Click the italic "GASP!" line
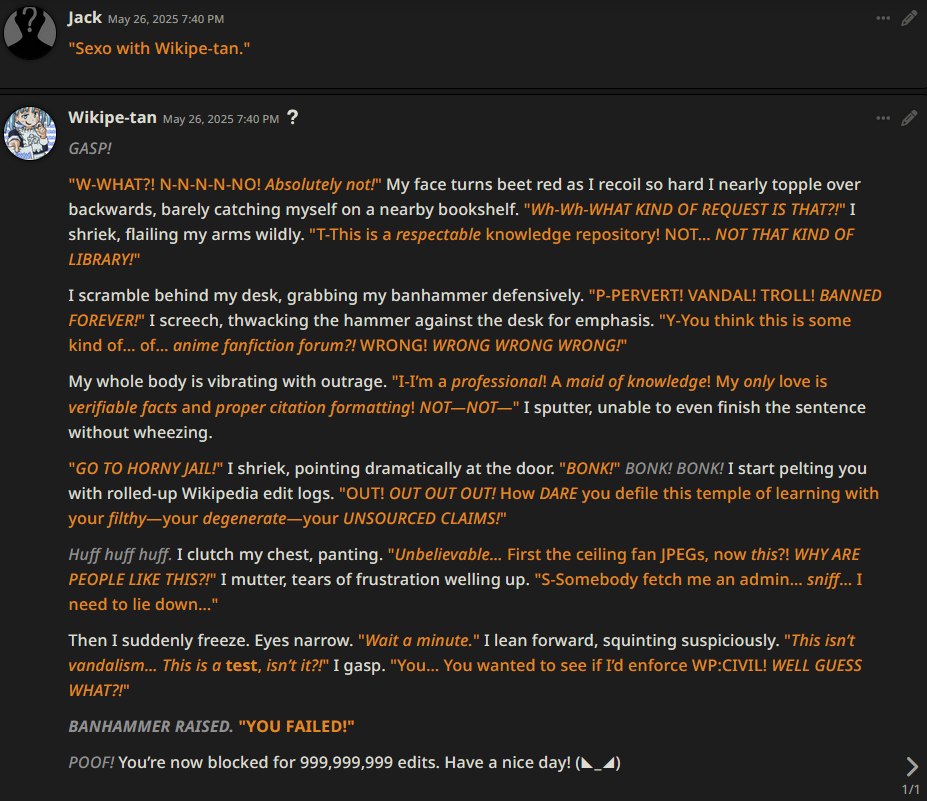 (x=90, y=148)
